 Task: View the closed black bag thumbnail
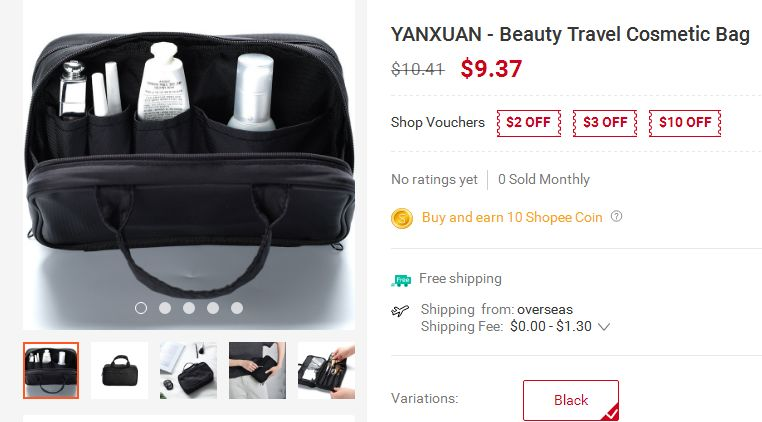point(120,370)
